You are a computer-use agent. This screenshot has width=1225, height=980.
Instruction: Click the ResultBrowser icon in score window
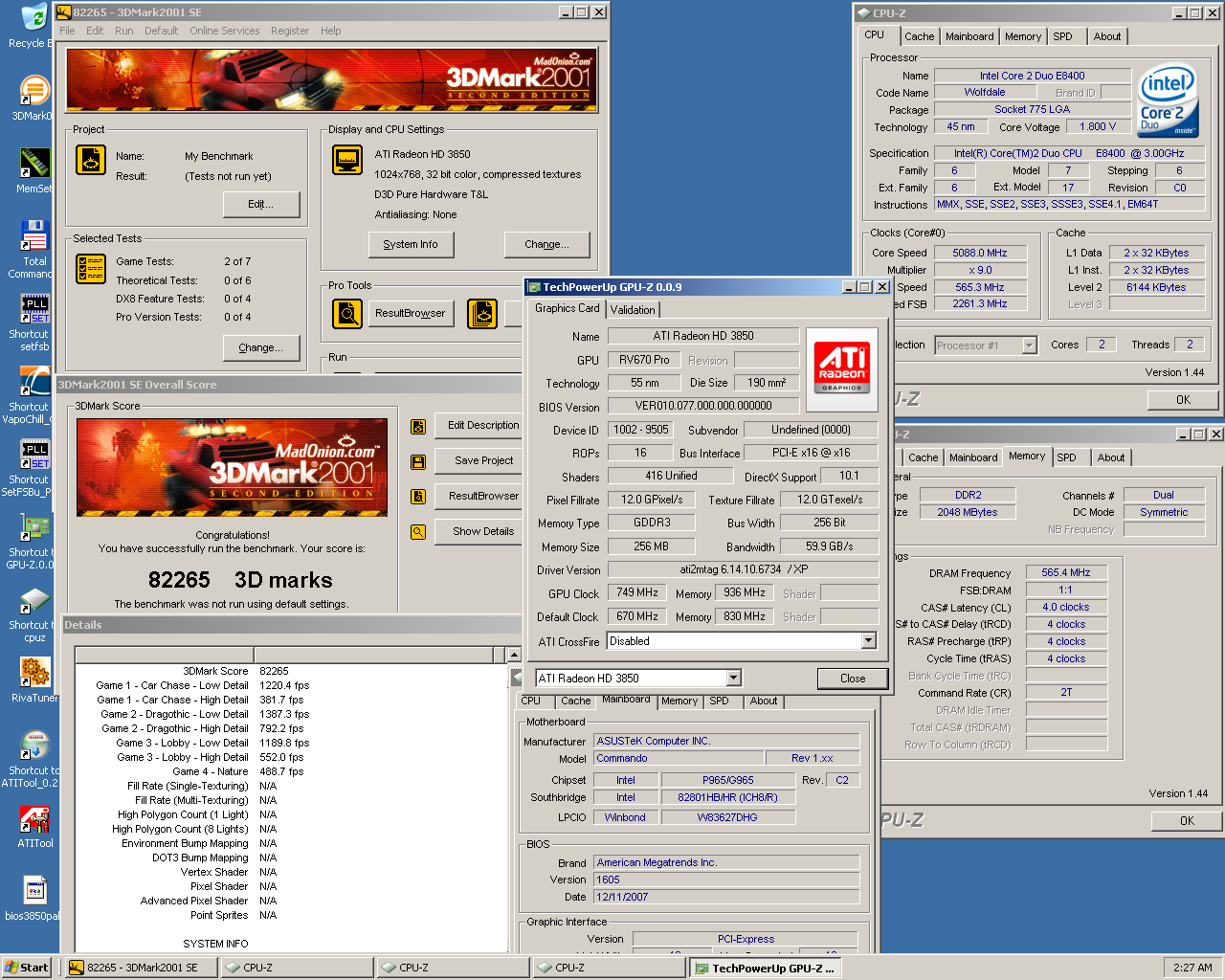tap(418, 497)
